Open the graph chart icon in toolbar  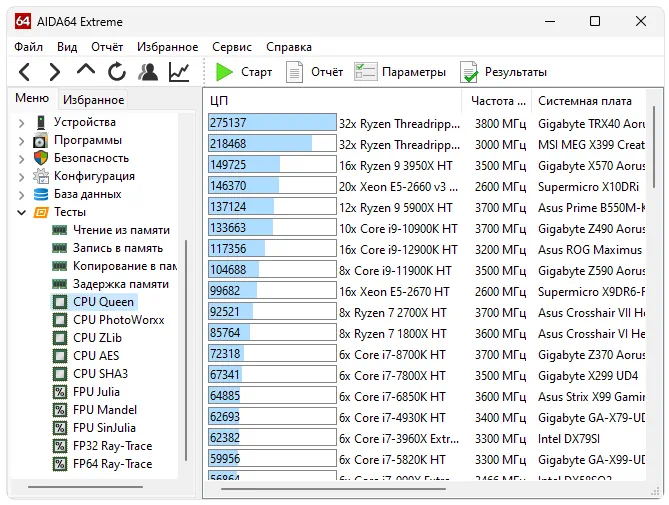click(179, 72)
